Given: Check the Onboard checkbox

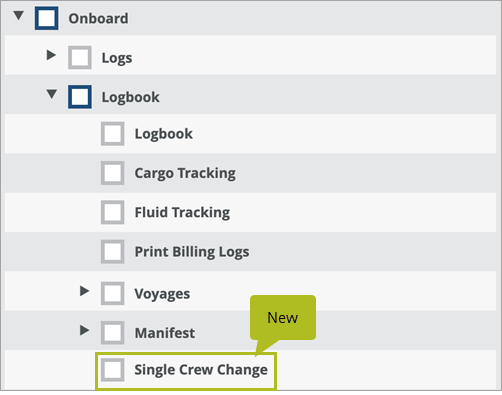Looking at the screenshot, I should click(46, 18).
